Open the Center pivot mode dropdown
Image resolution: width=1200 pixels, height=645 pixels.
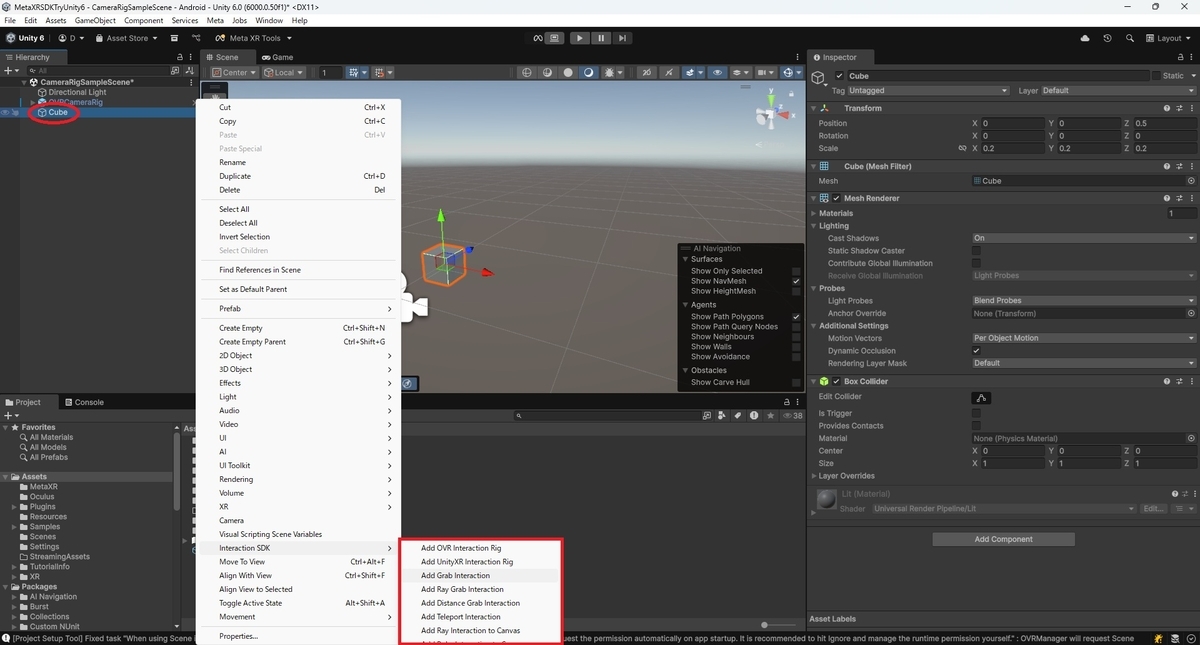(234, 72)
